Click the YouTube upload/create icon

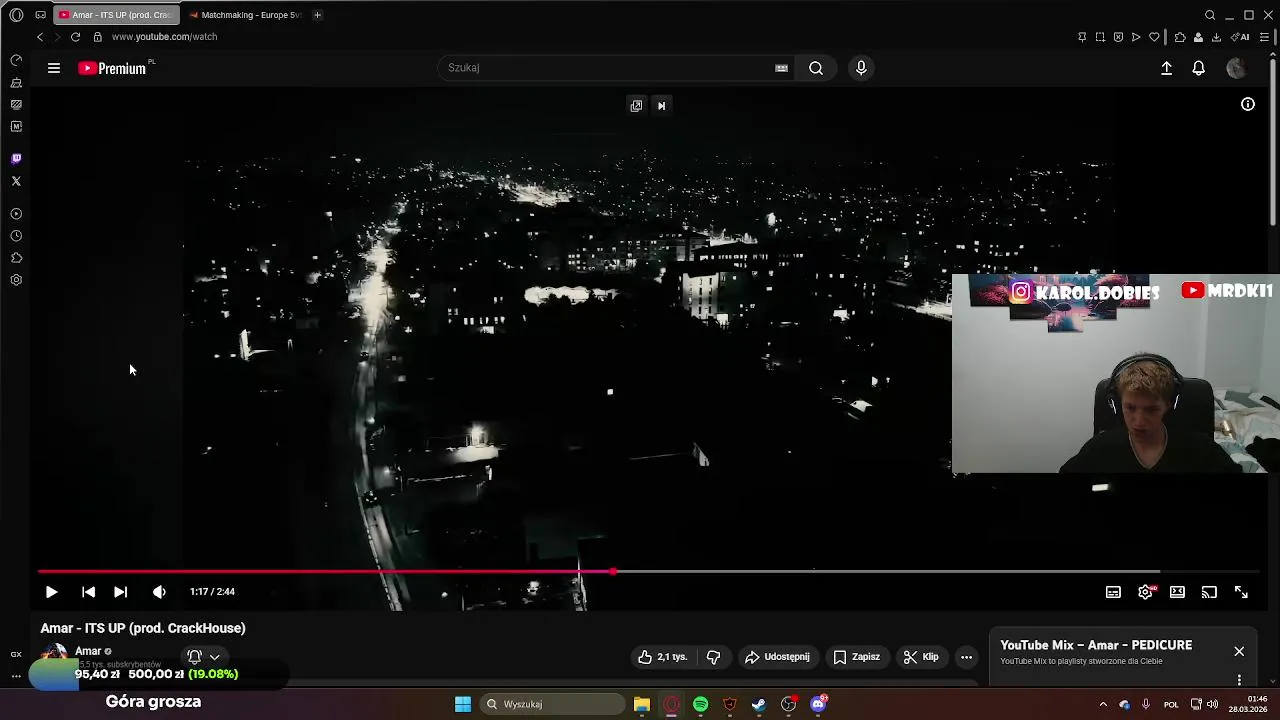1166,68
